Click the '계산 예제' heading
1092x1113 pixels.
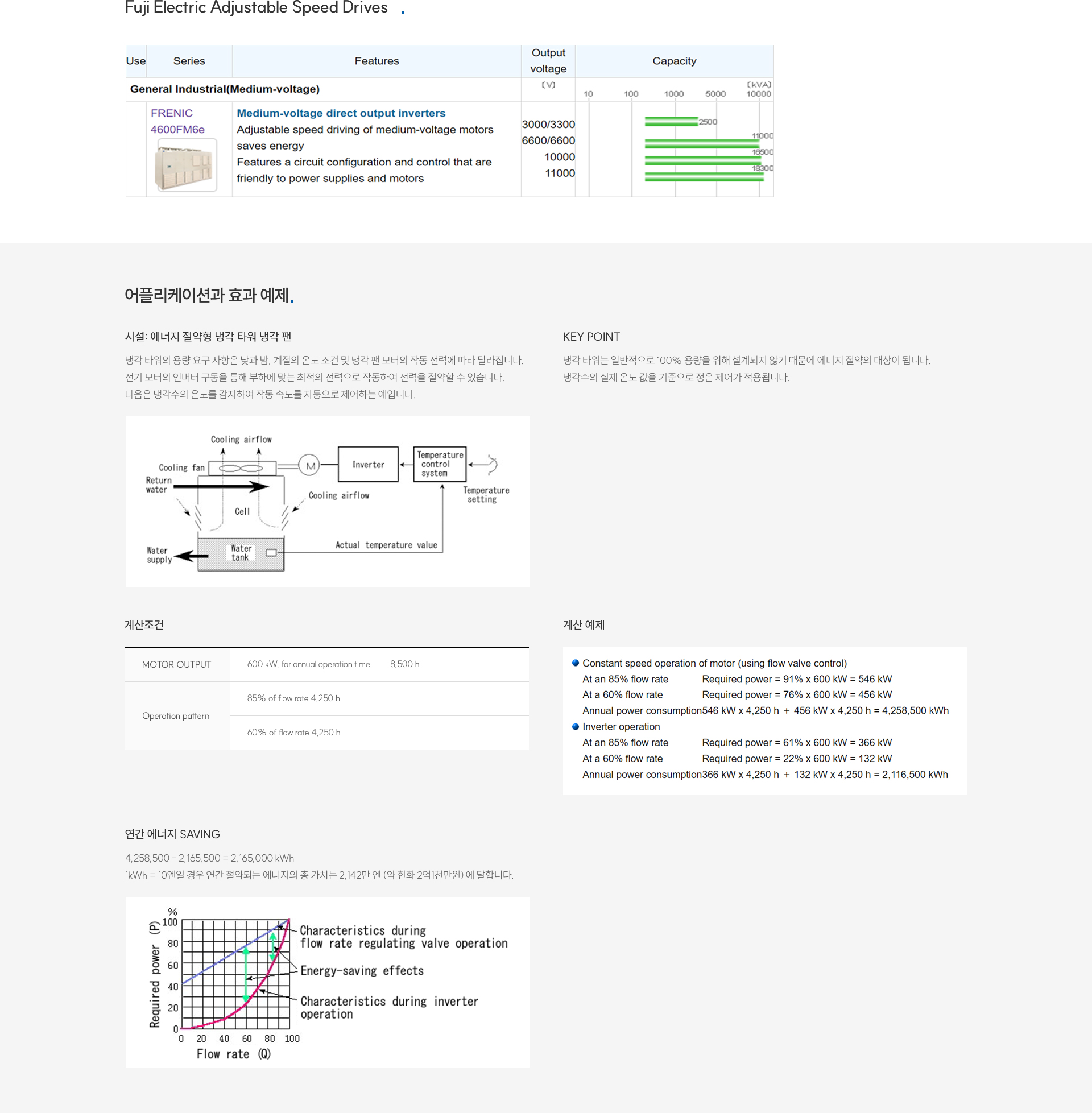click(x=584, y=624)
